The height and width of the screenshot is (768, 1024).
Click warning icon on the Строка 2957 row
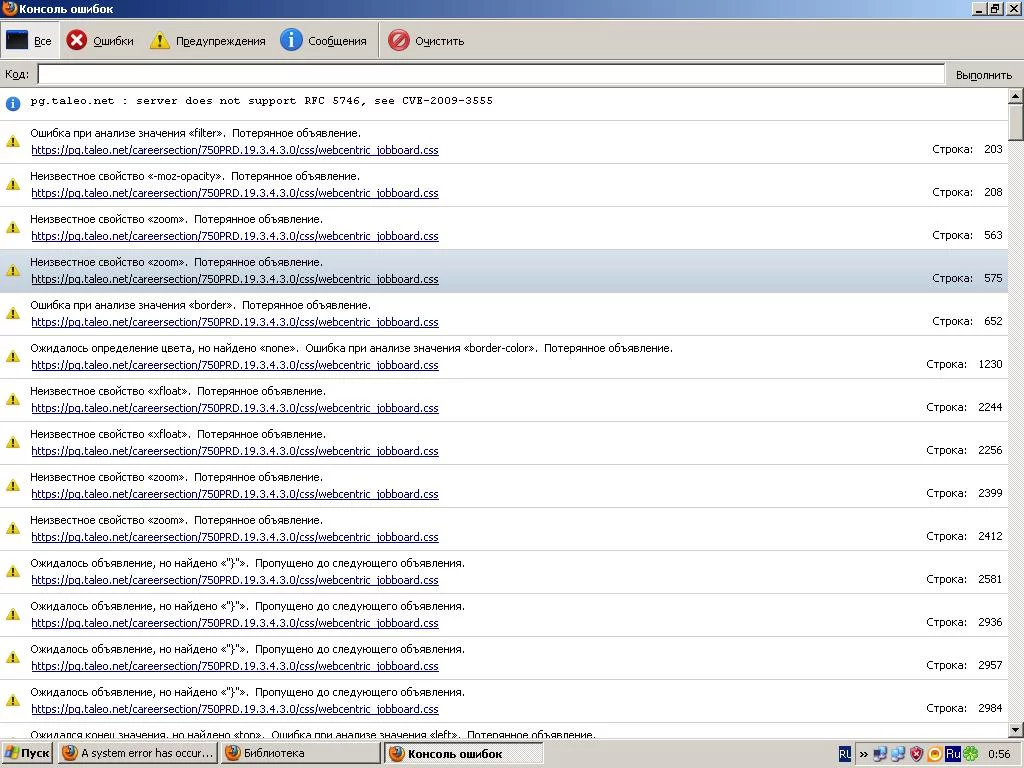pyautogui.click(x=13, y=658)
